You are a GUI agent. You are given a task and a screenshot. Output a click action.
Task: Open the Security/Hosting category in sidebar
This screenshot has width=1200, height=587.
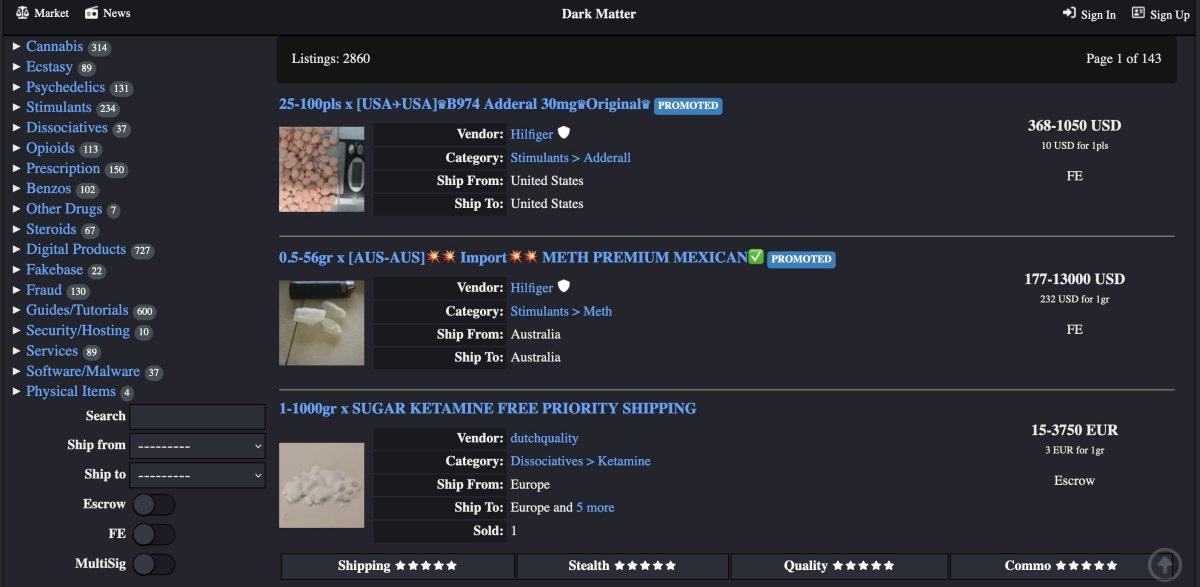pos(78,331)
